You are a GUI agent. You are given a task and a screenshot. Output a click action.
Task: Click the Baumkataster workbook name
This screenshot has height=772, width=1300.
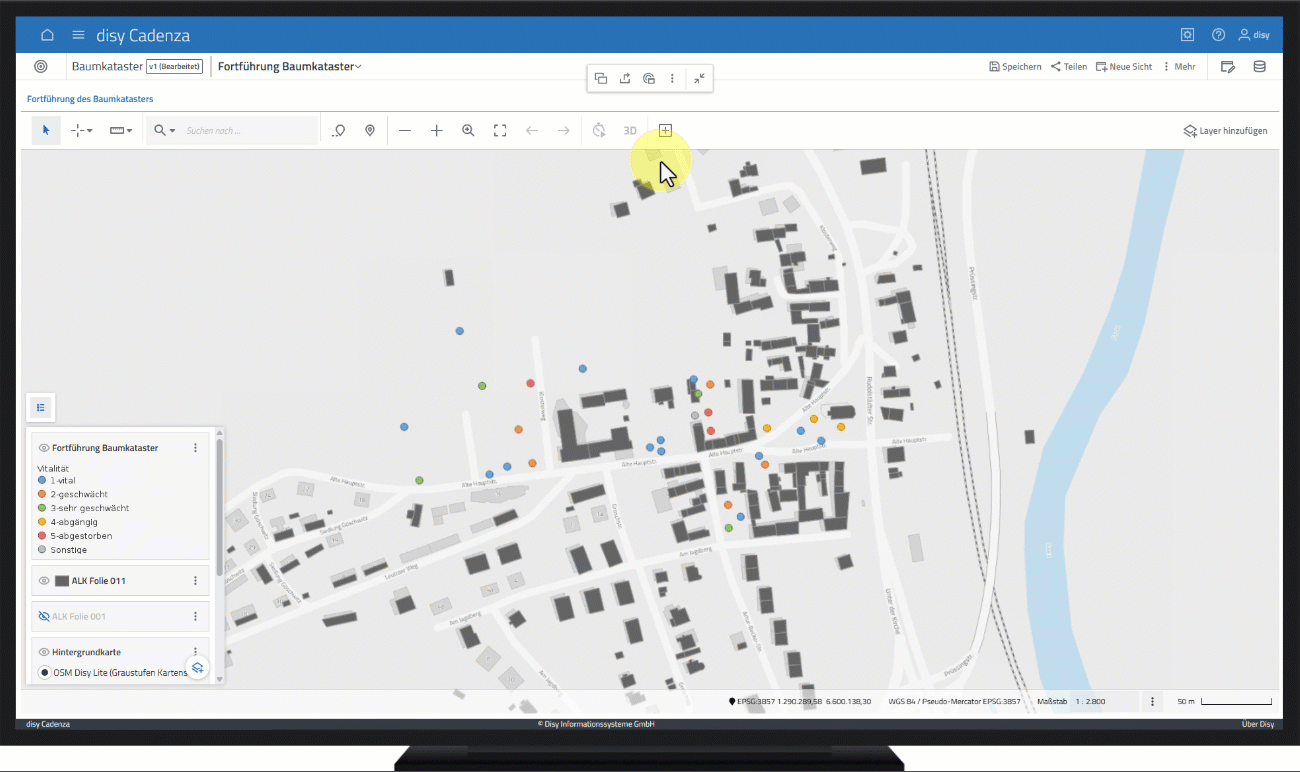(108, 67)
